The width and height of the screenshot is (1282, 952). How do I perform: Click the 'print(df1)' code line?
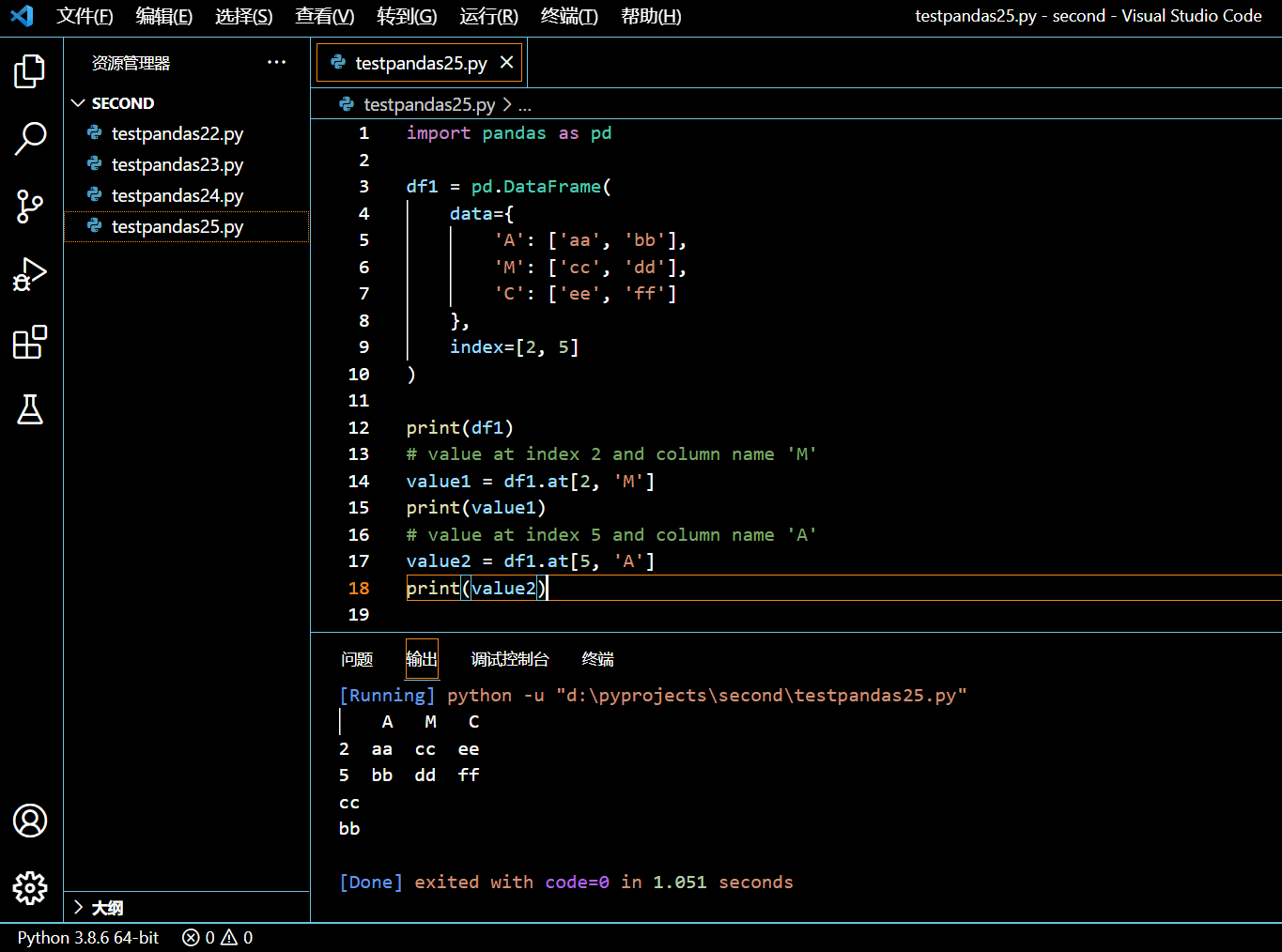click(x=460, y=427)
